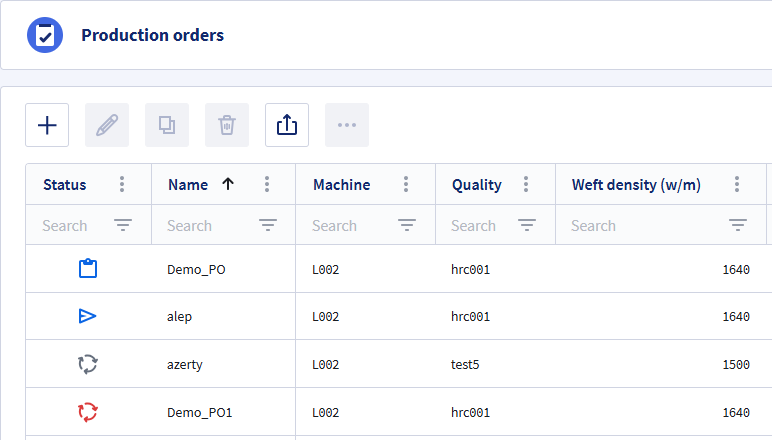The image size is (772, 440).
Task: Select the Demo_PO name cell
Action: tap(196, 270)
